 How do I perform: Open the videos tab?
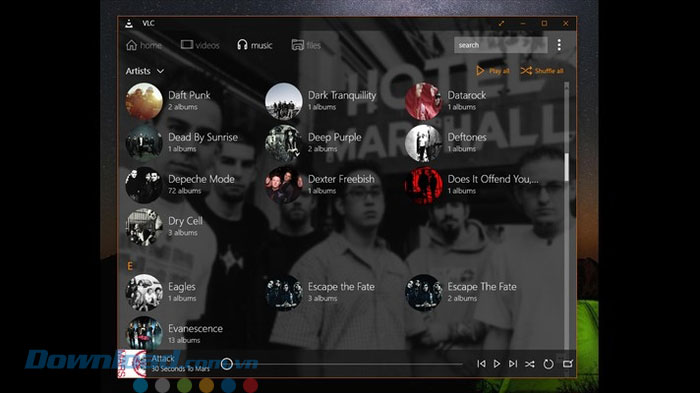coord(200,45)
